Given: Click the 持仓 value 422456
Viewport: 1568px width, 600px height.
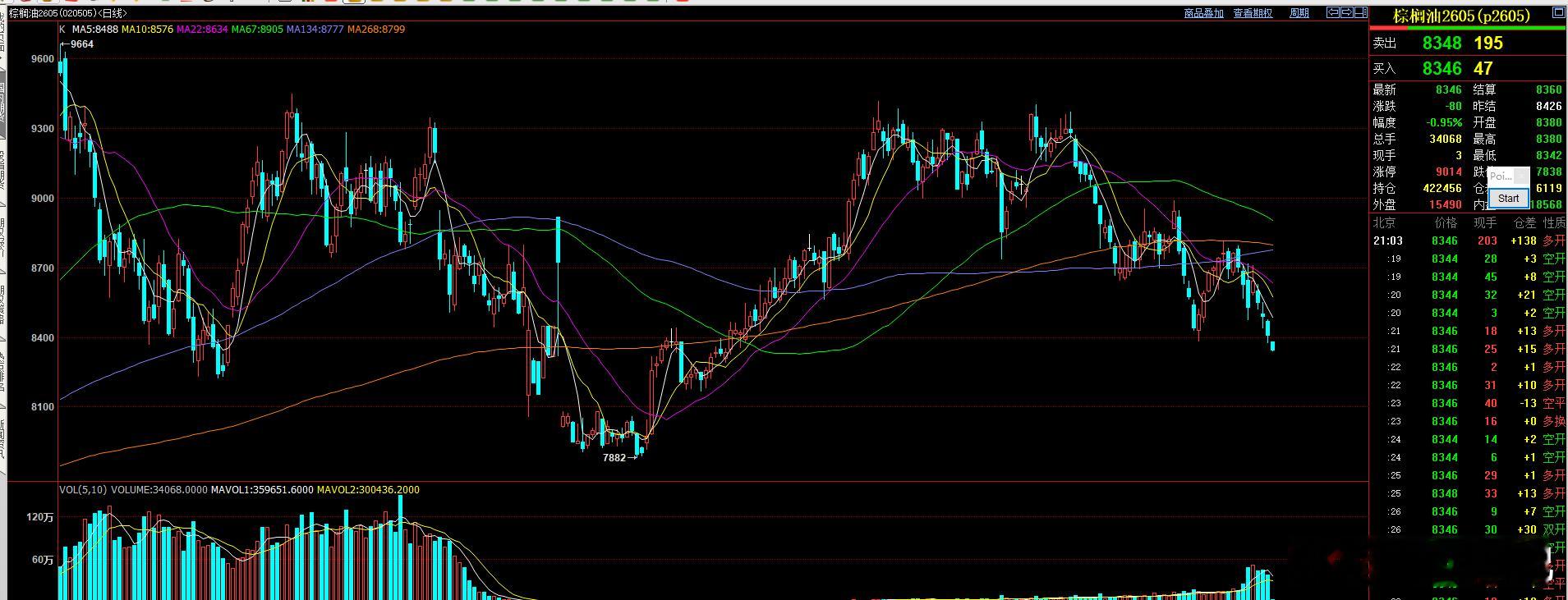Looking at the screenshot, I should click(x=1442, y=188).
